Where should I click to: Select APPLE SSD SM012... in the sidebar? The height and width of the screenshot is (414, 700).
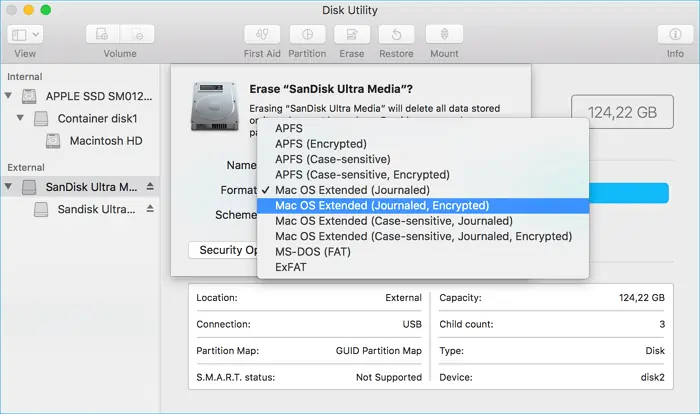[99, 96]
